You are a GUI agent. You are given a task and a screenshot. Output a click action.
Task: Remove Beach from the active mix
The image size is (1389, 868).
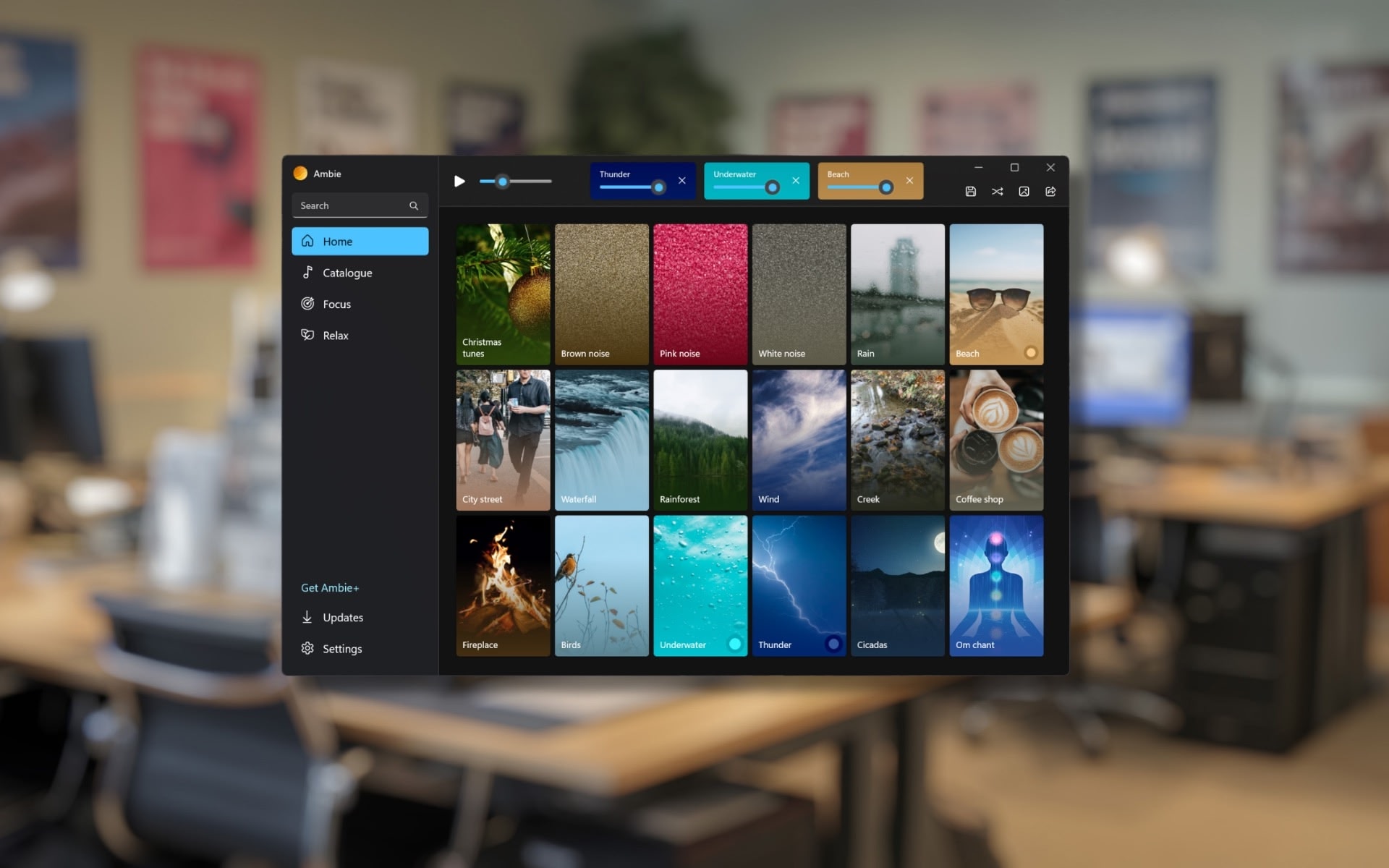909,181
